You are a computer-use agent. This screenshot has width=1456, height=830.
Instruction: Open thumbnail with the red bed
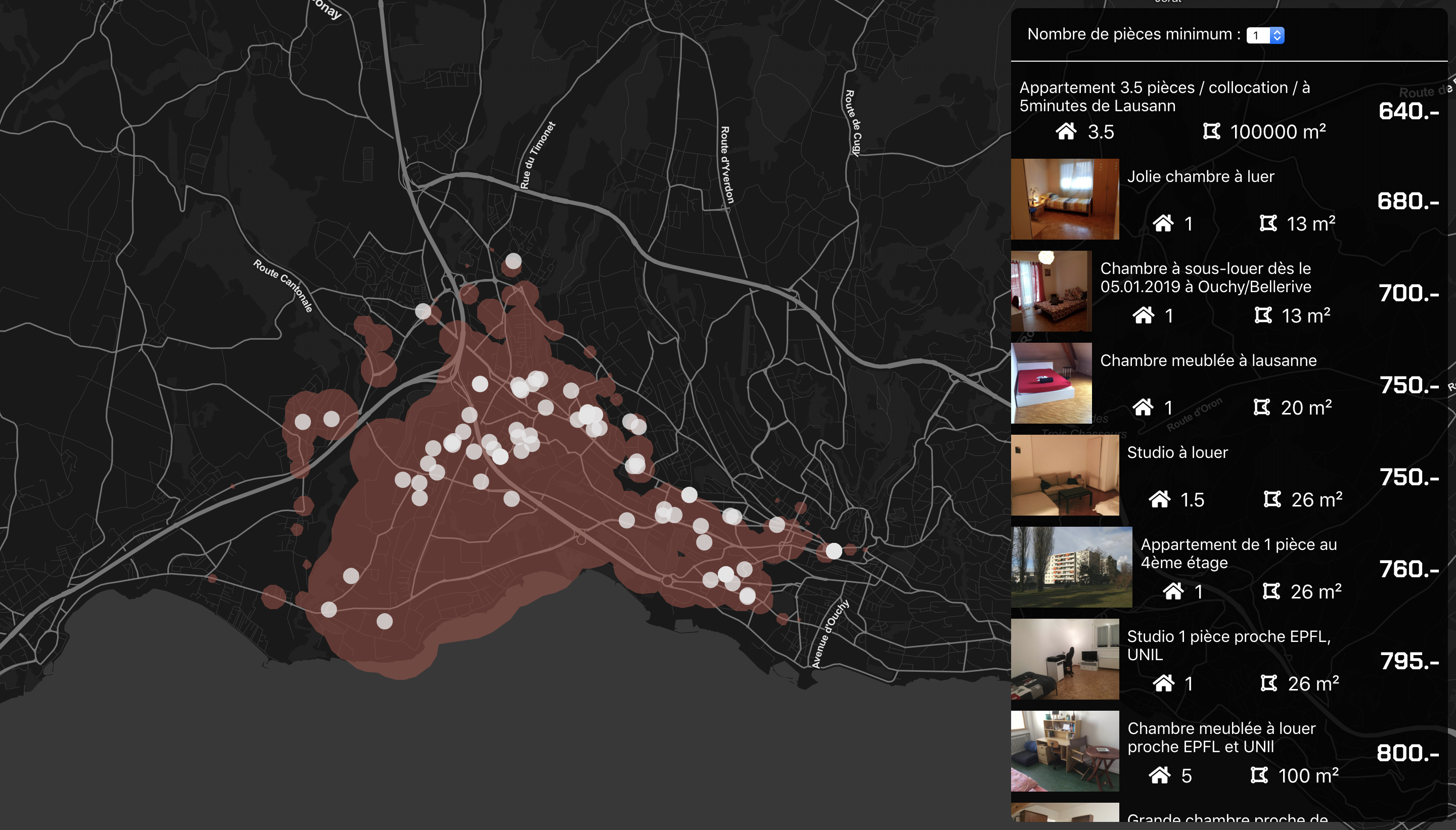point(1051,383)
